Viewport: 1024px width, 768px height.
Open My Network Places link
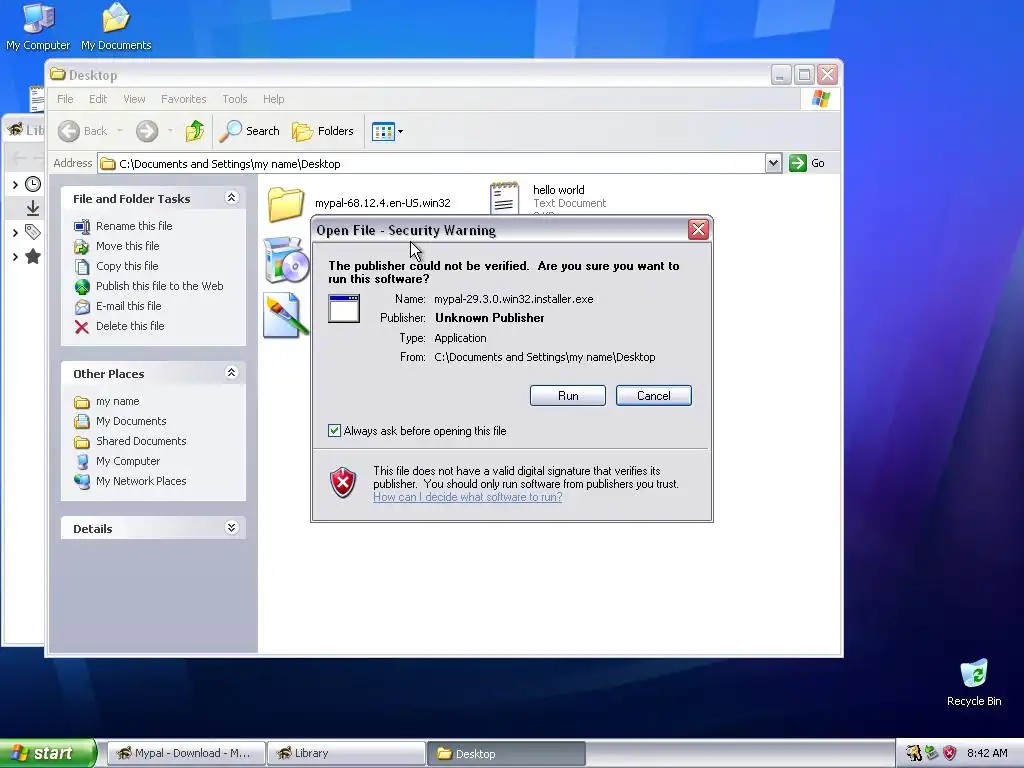click(x=130, y=481)
